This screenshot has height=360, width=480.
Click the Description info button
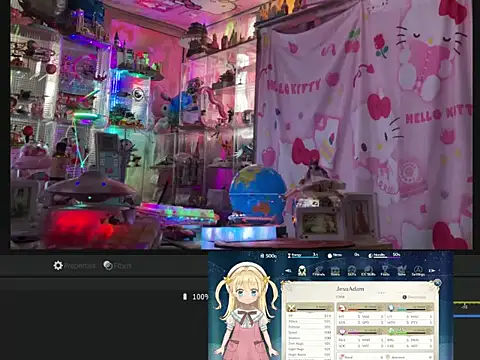[414, 297]
